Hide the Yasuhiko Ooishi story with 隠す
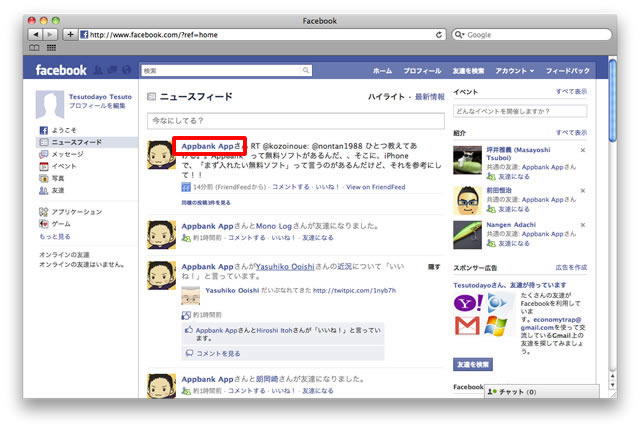The width and height of the screenshot is (640, 430). coord(433,267)
